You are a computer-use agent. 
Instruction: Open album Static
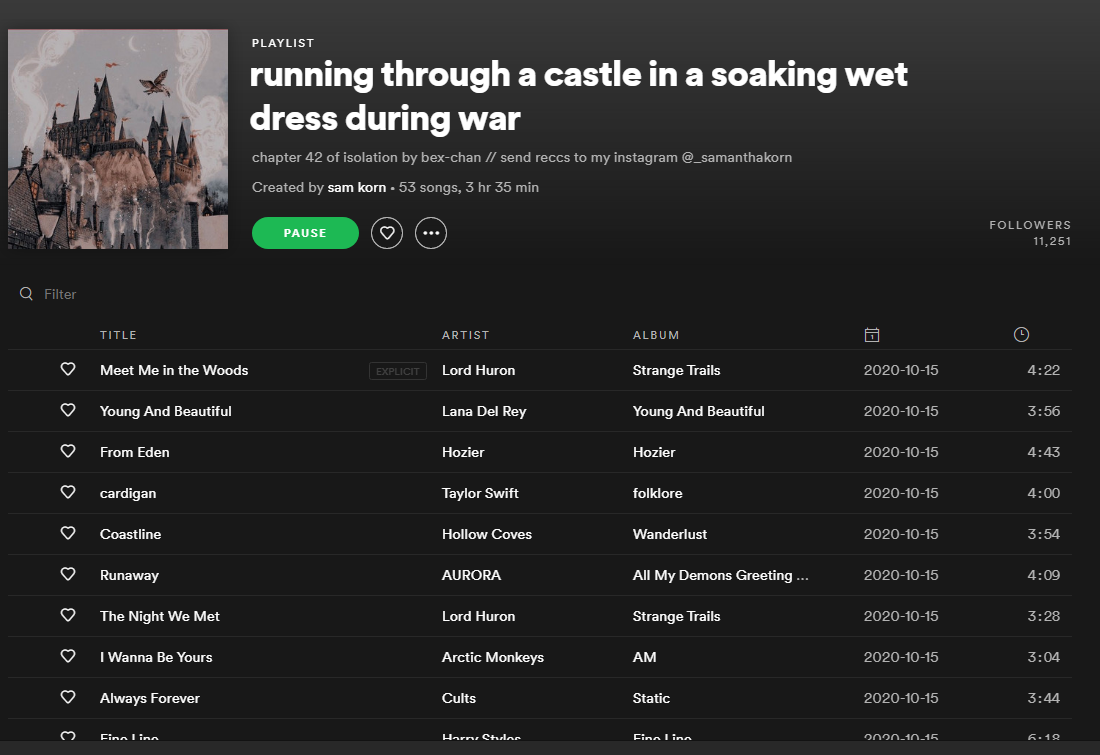651,698
